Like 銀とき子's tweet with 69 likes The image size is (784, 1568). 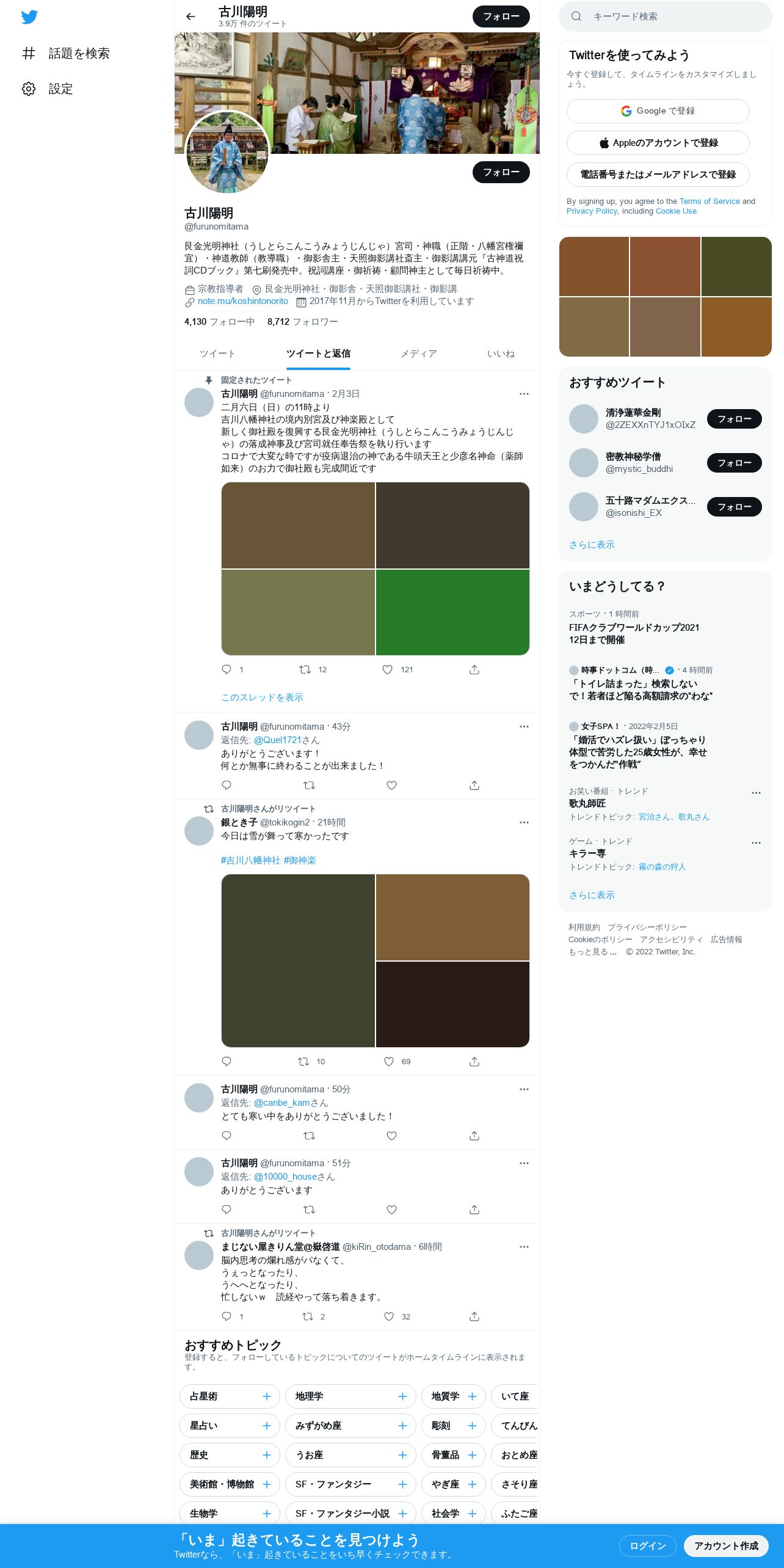[389, 1061]
